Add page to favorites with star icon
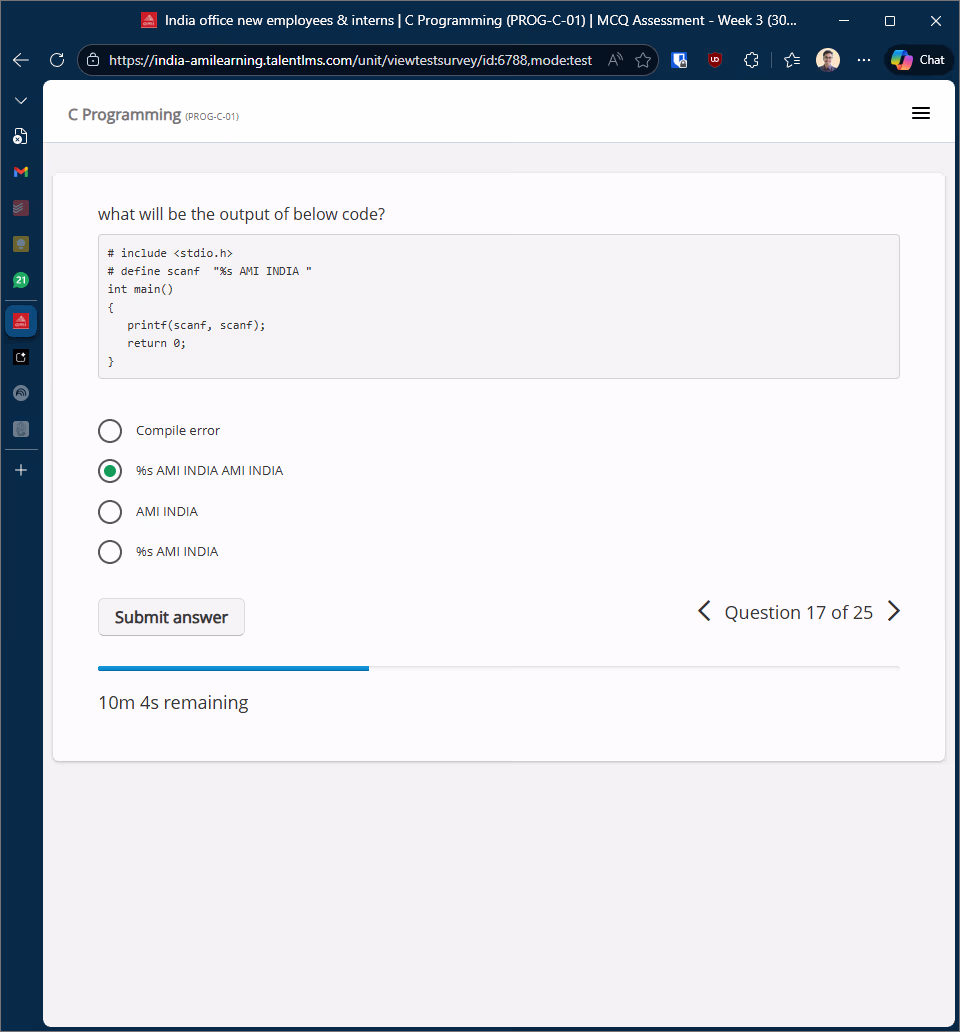The height and width of the screenshot is (1032, 960). [x=642, y=60]
